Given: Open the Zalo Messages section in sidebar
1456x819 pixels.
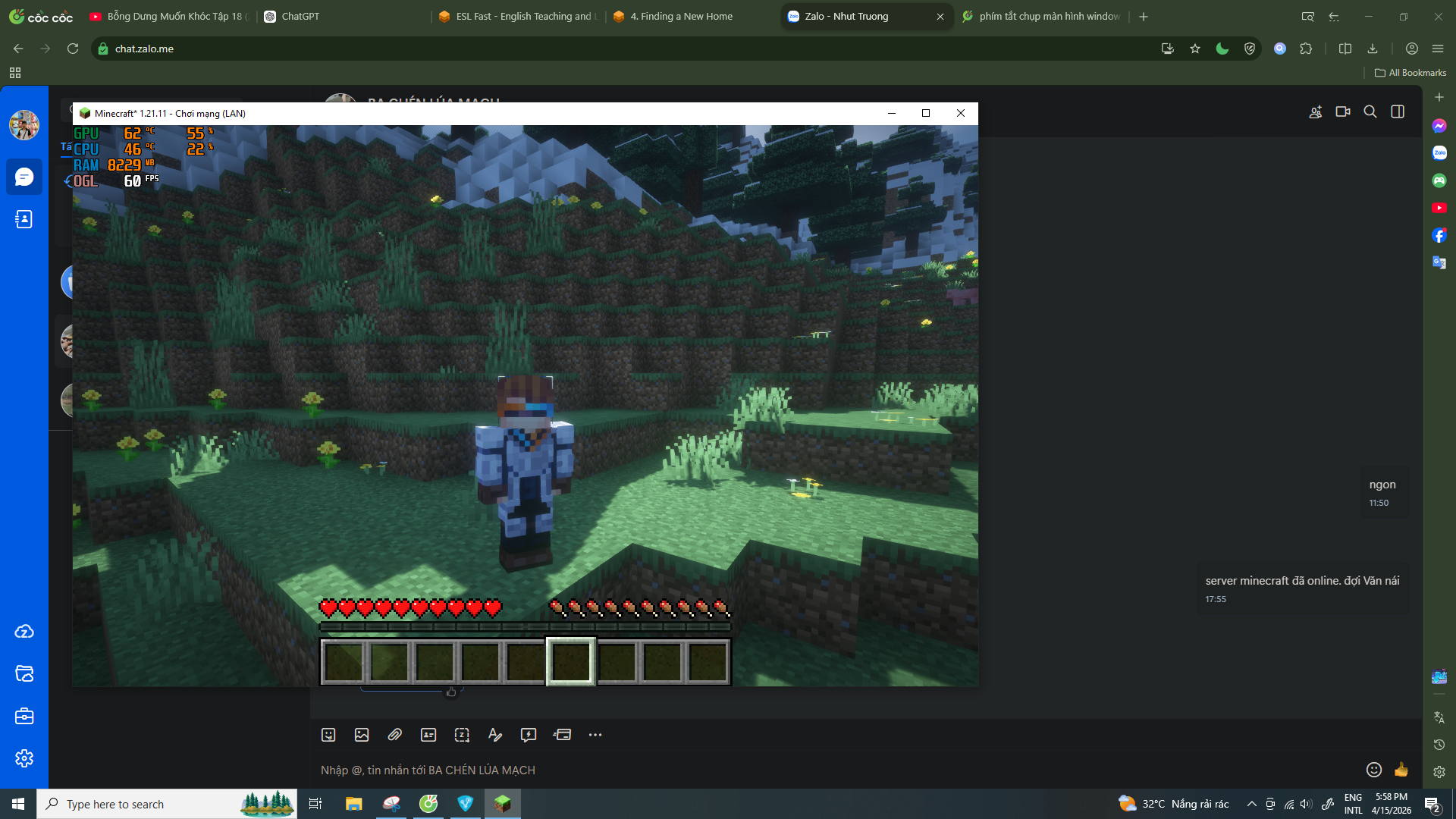Looking at the screenshot, I should point(24,177).
